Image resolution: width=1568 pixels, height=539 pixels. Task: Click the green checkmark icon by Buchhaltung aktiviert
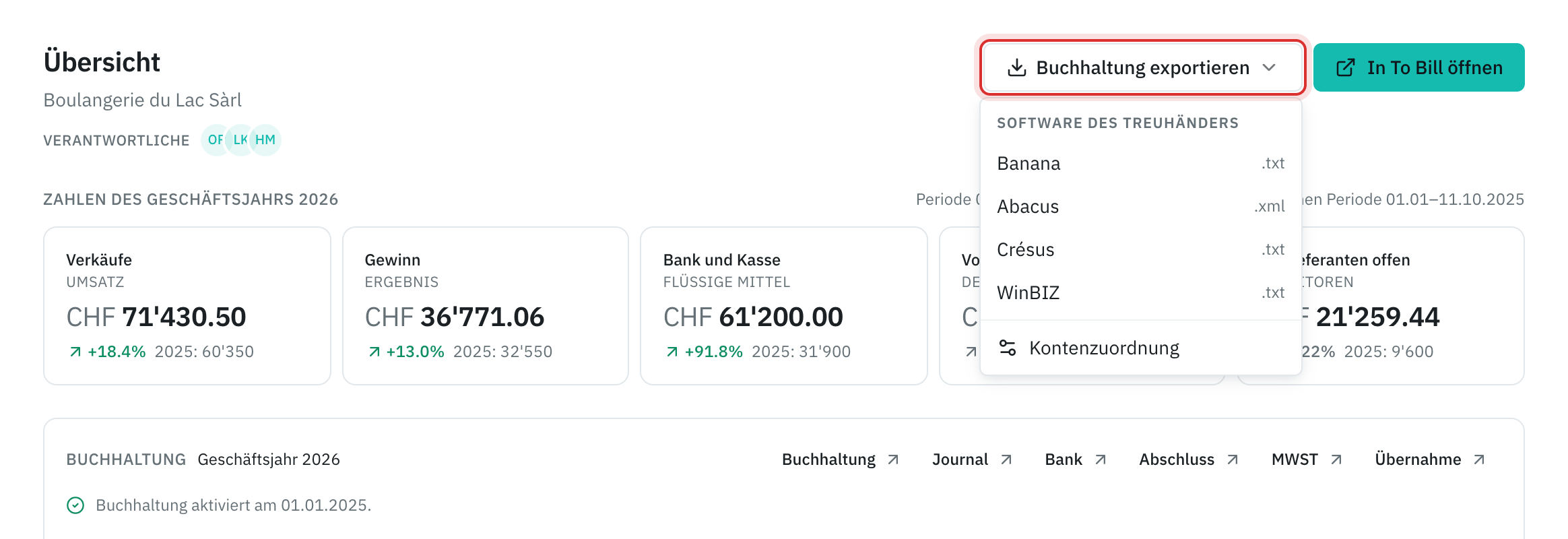[x=75, y=505]
